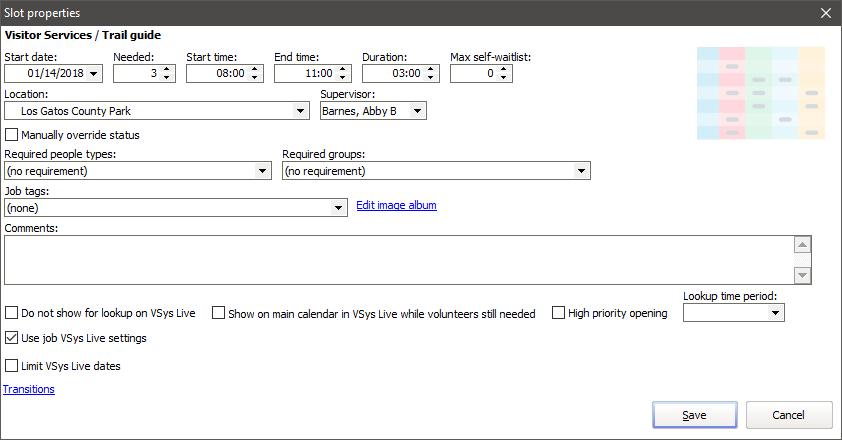
Task: Click inside the Comments text field
Action: pos(398,260)
